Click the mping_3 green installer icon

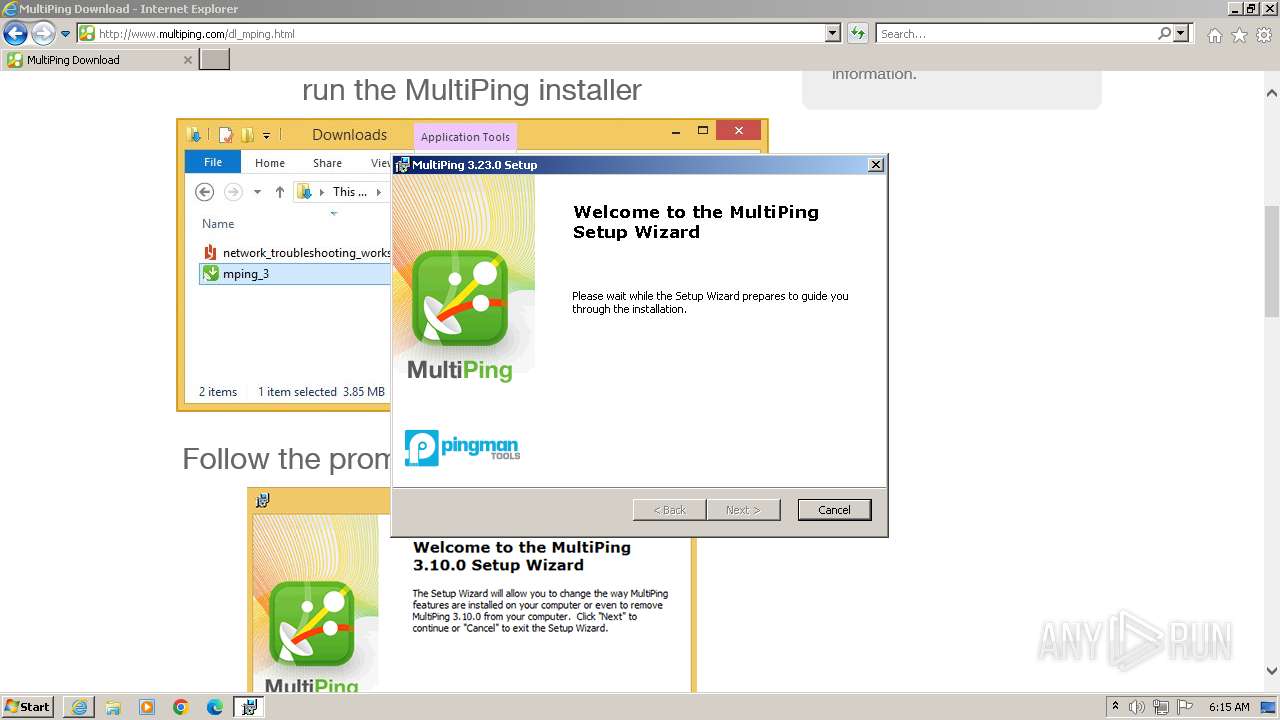[210, 274]
